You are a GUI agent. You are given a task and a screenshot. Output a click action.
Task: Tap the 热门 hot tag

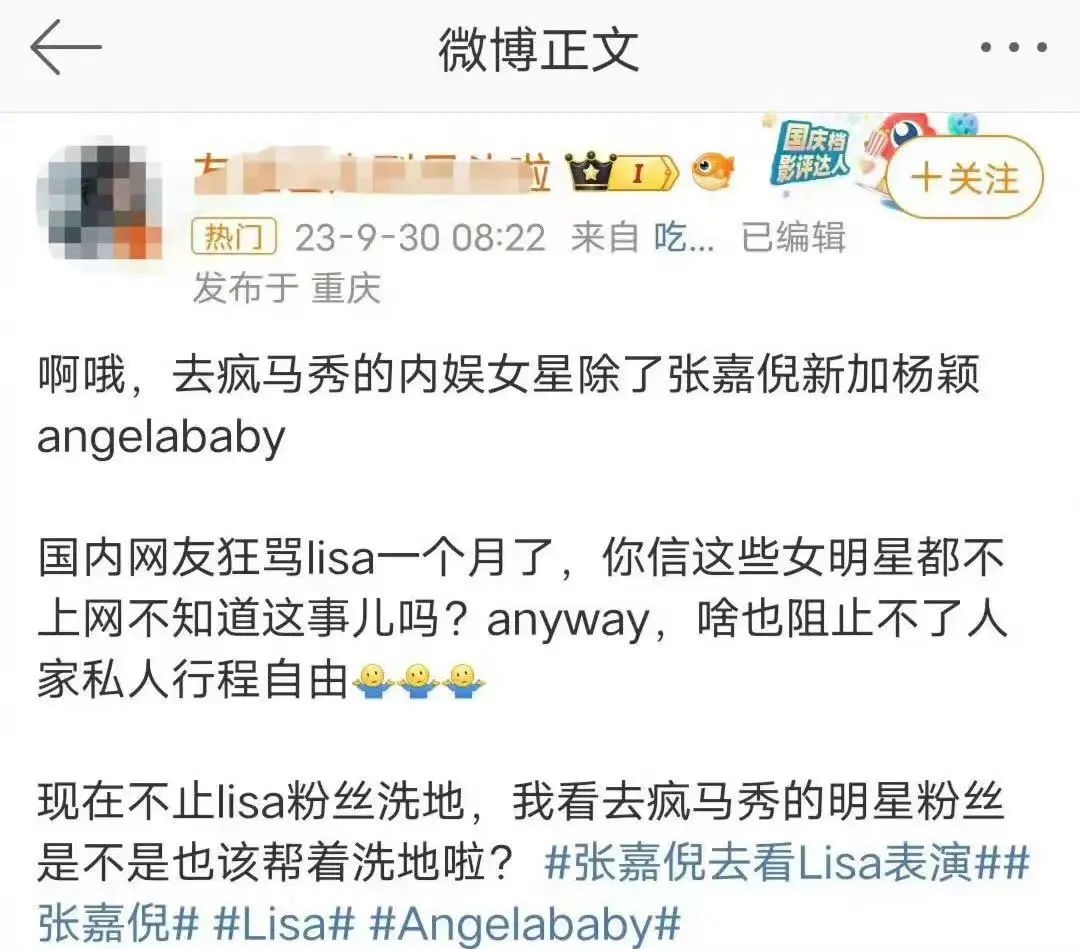click(x=234, y=237)
